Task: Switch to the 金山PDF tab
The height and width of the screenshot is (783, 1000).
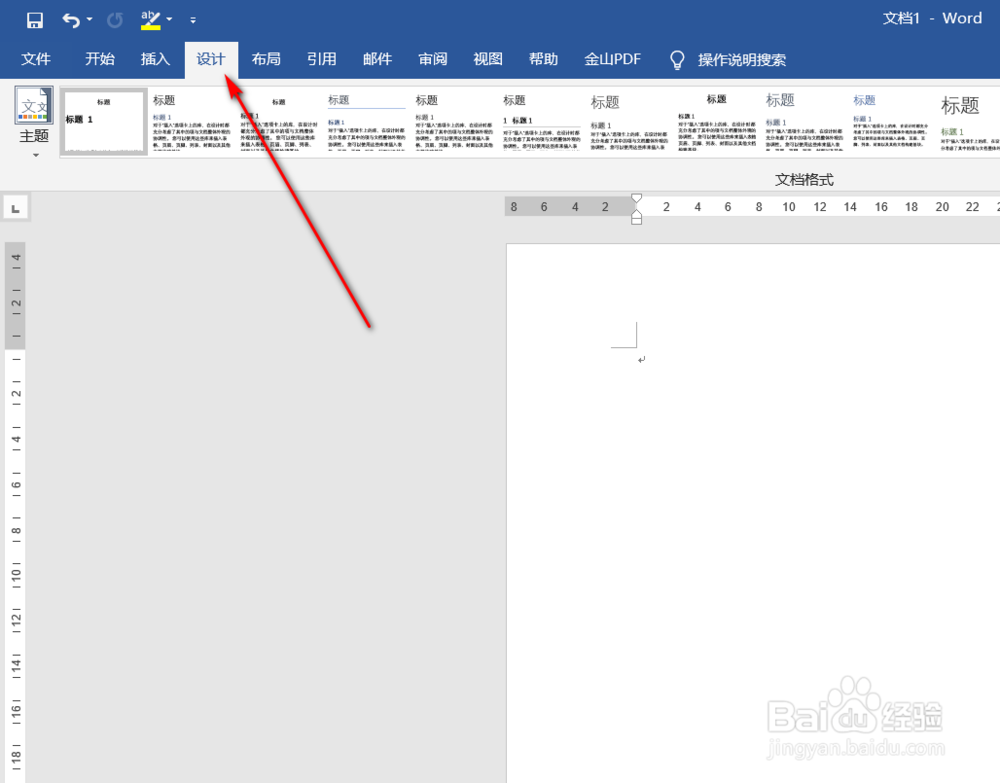Action: click(612, 59)
